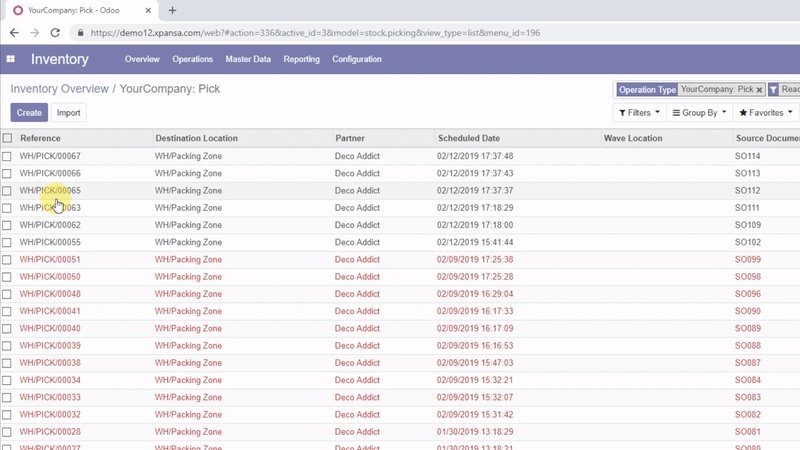This screenshot has height=450, width=800.
Task: Click source document SO109
Action: (x=747, y=225)
